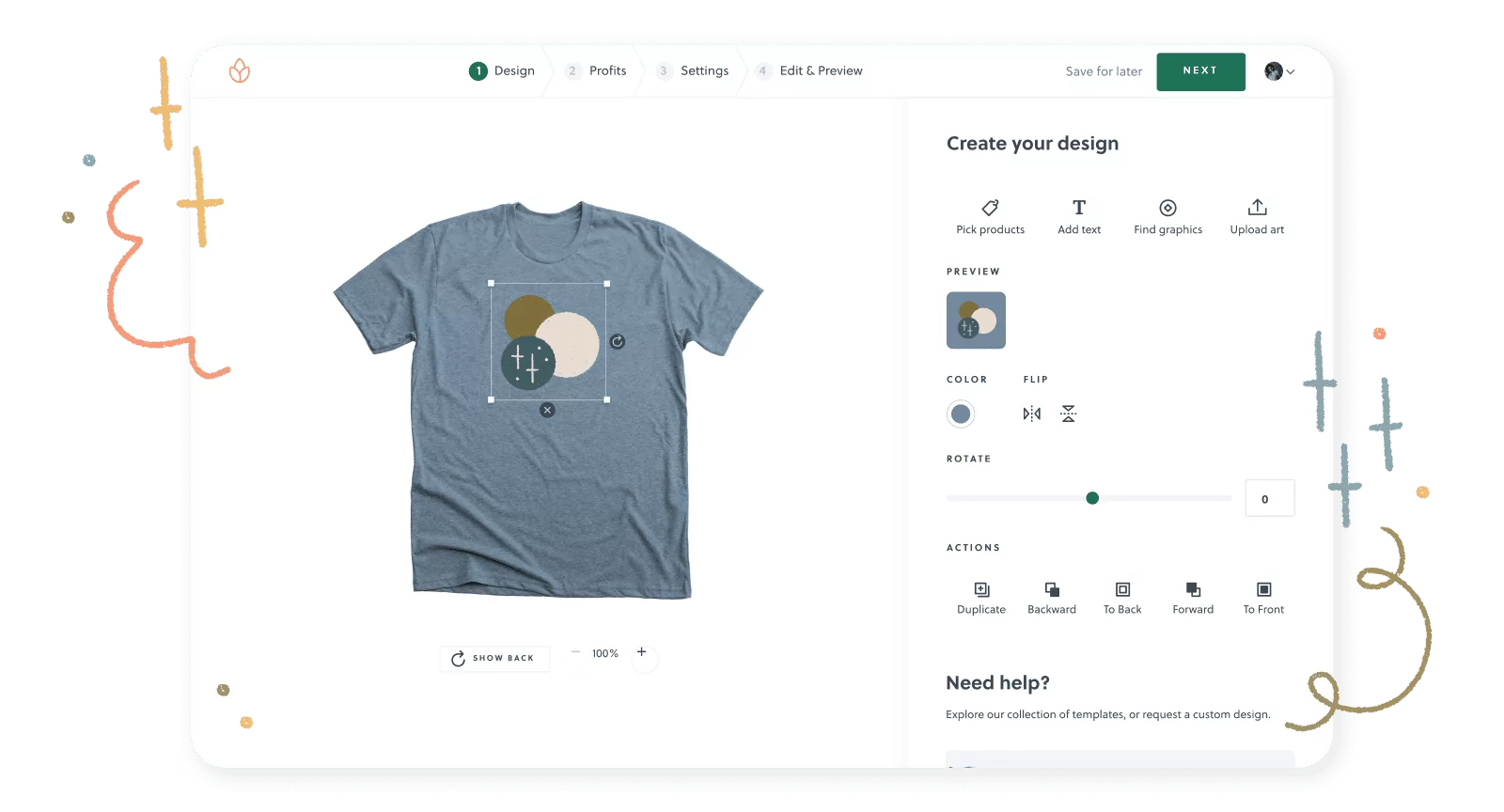Bring graphic Forward one layer
Image resolution: width=1504 pixels, height=812 pixels.
pyautogui.click(x=1193, y=598)
